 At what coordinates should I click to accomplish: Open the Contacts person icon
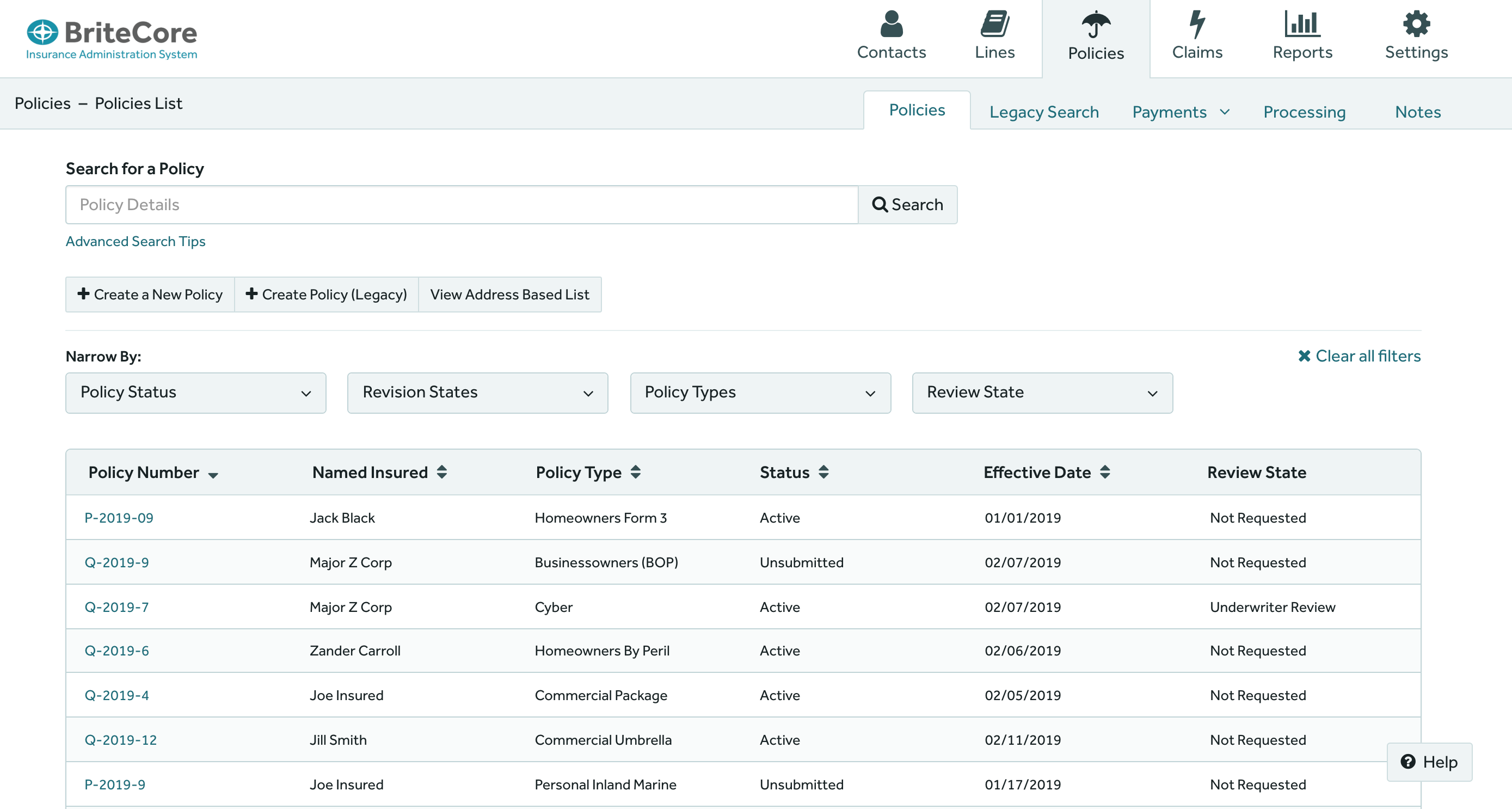pos(891,24)
